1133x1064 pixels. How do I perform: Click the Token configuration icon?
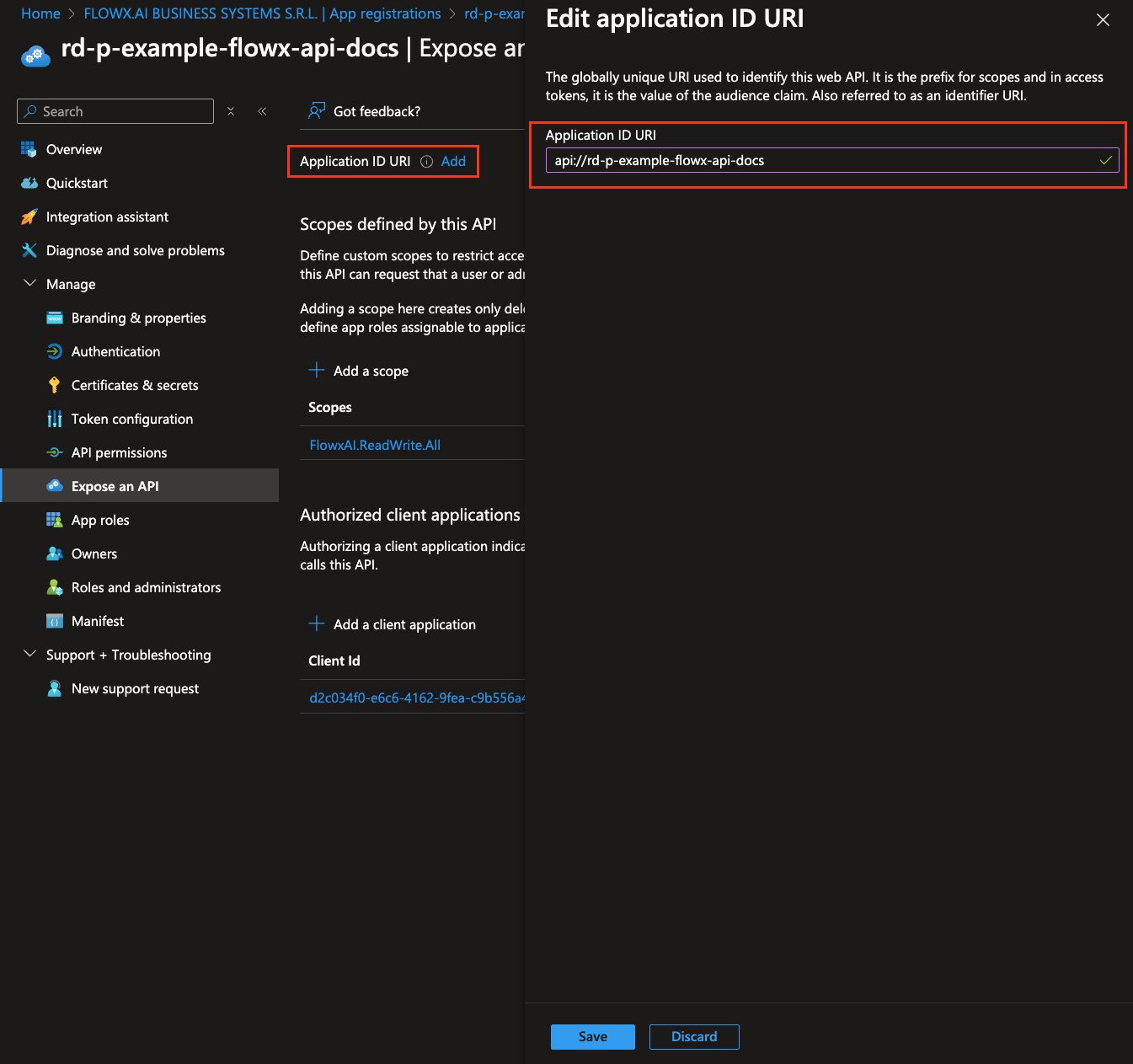[55, 419]
